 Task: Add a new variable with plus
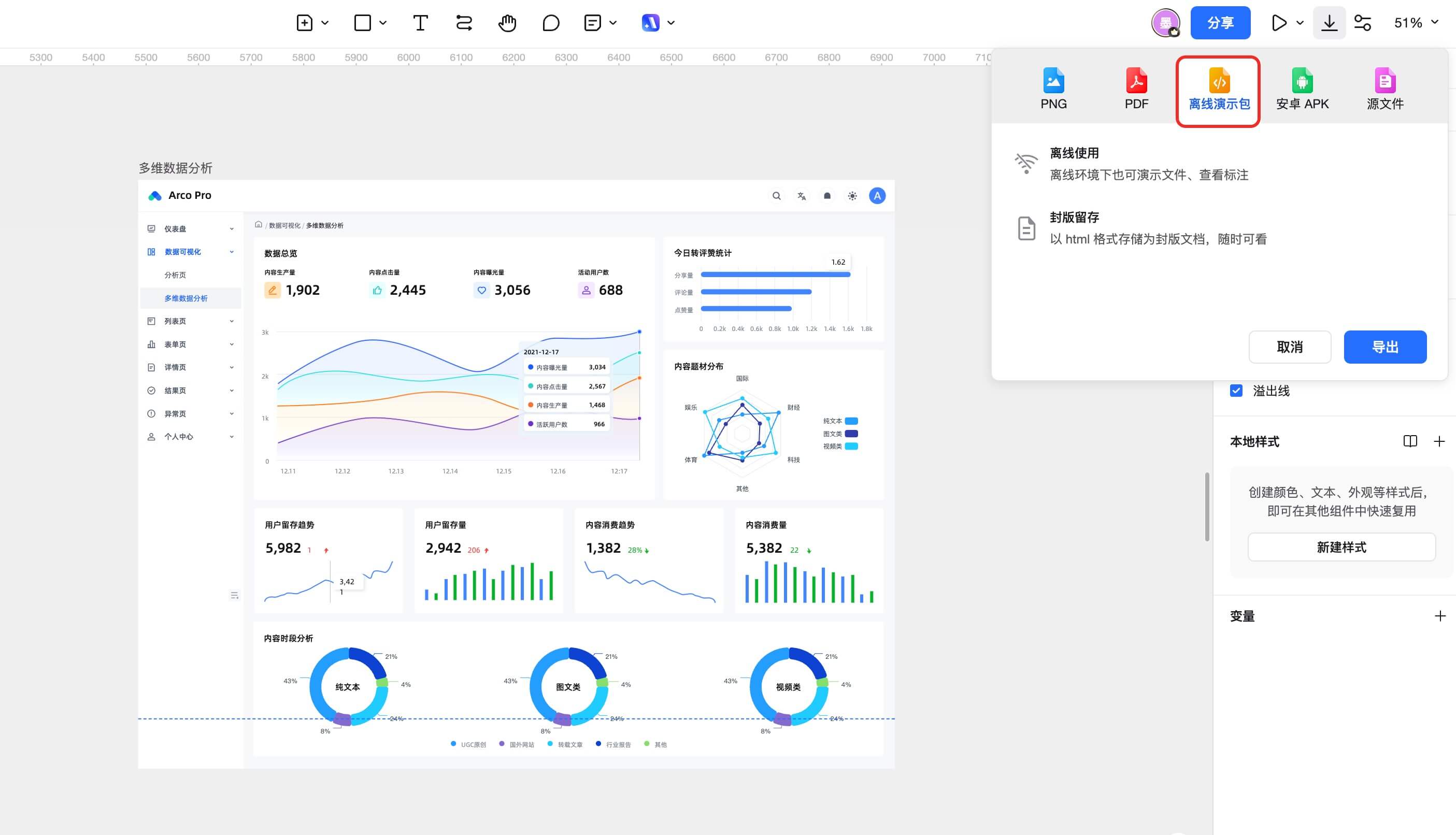pos(1439,616)
